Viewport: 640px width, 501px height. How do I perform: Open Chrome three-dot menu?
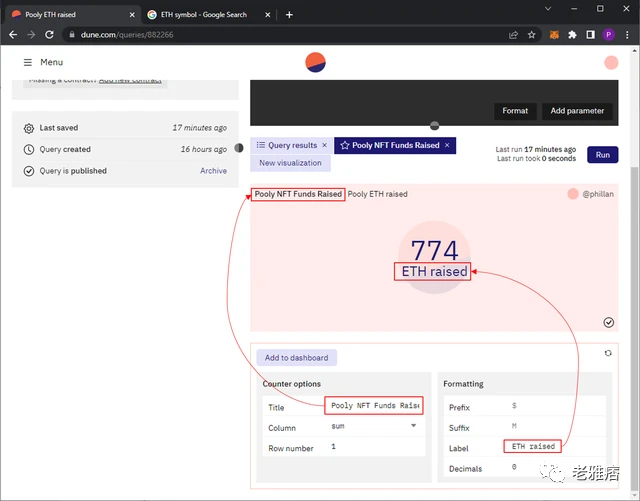(627, 35)
